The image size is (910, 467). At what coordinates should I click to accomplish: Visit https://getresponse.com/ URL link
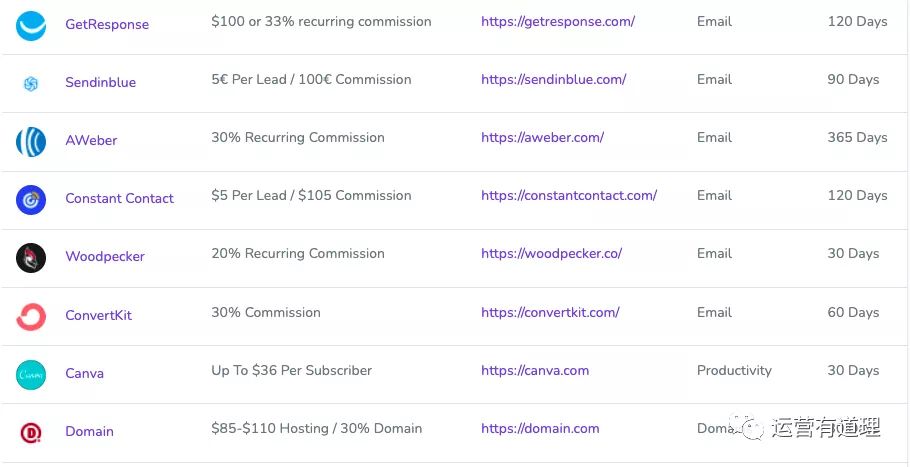pyautogui.click(x=558, y=22)
